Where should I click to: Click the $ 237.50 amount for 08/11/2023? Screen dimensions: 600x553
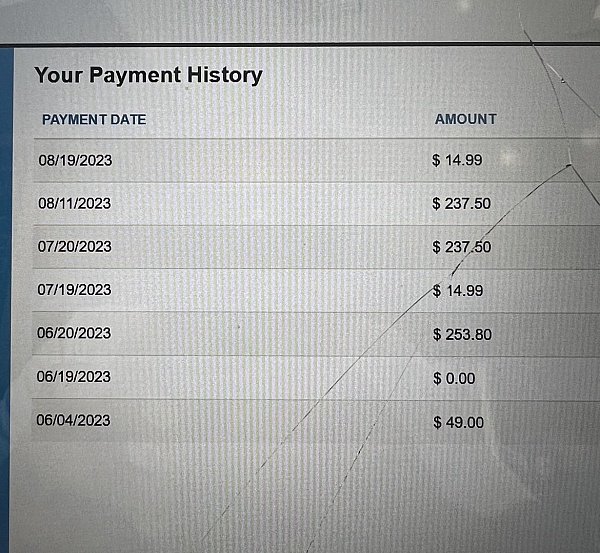pyautogui.click(x=461, y=203)
